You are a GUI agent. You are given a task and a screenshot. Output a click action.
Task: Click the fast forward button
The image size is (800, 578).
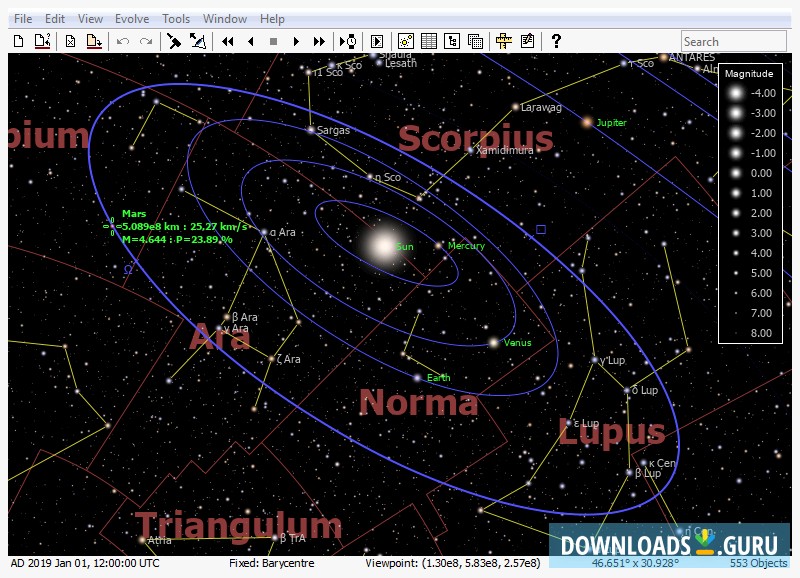pos(319,41)
